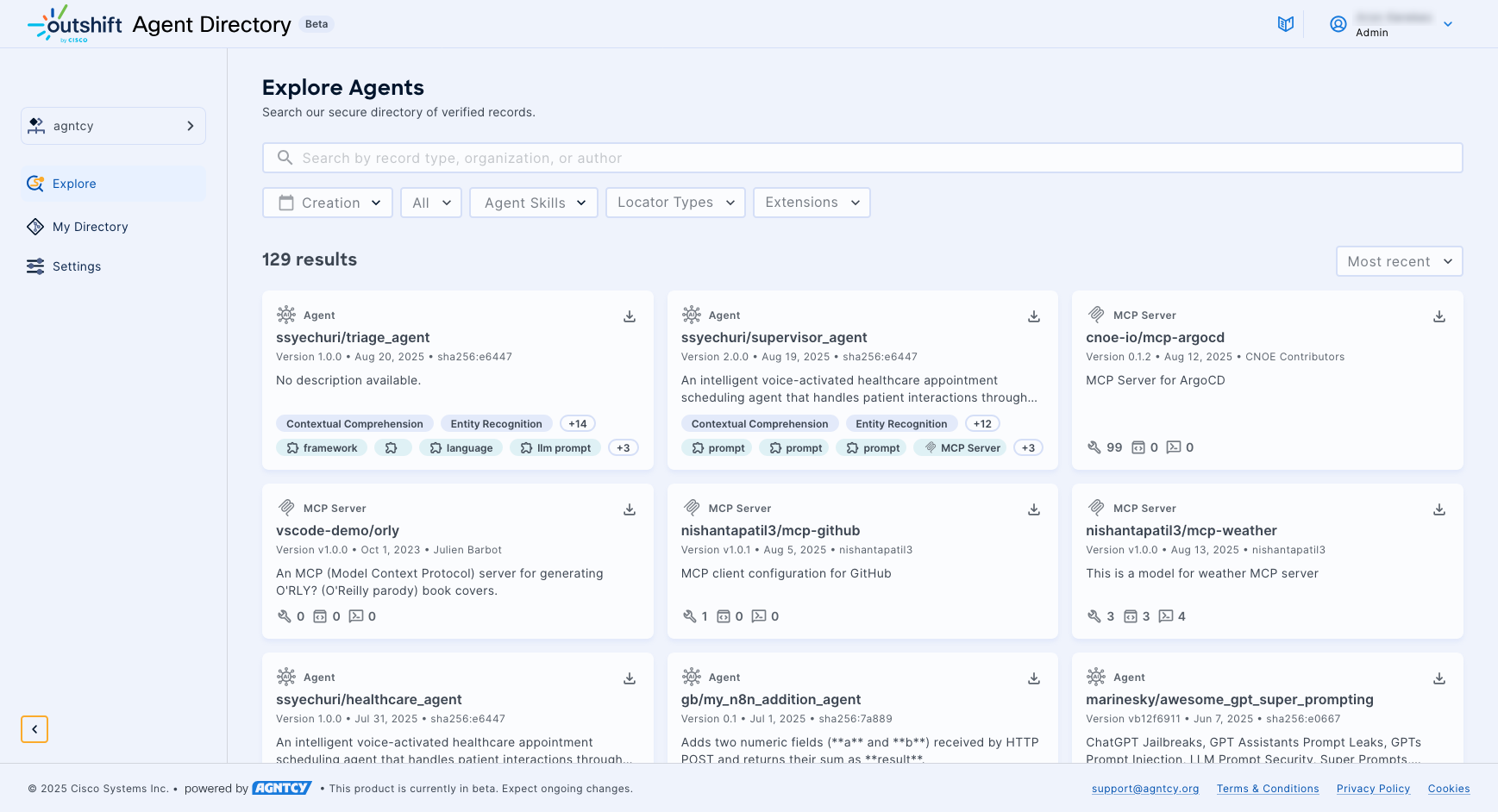Click download icon on nishantapatil3/mcp-github card
Viewport: 1498px width, 812px height.
pyautogui.click(x=1033, y=509)
